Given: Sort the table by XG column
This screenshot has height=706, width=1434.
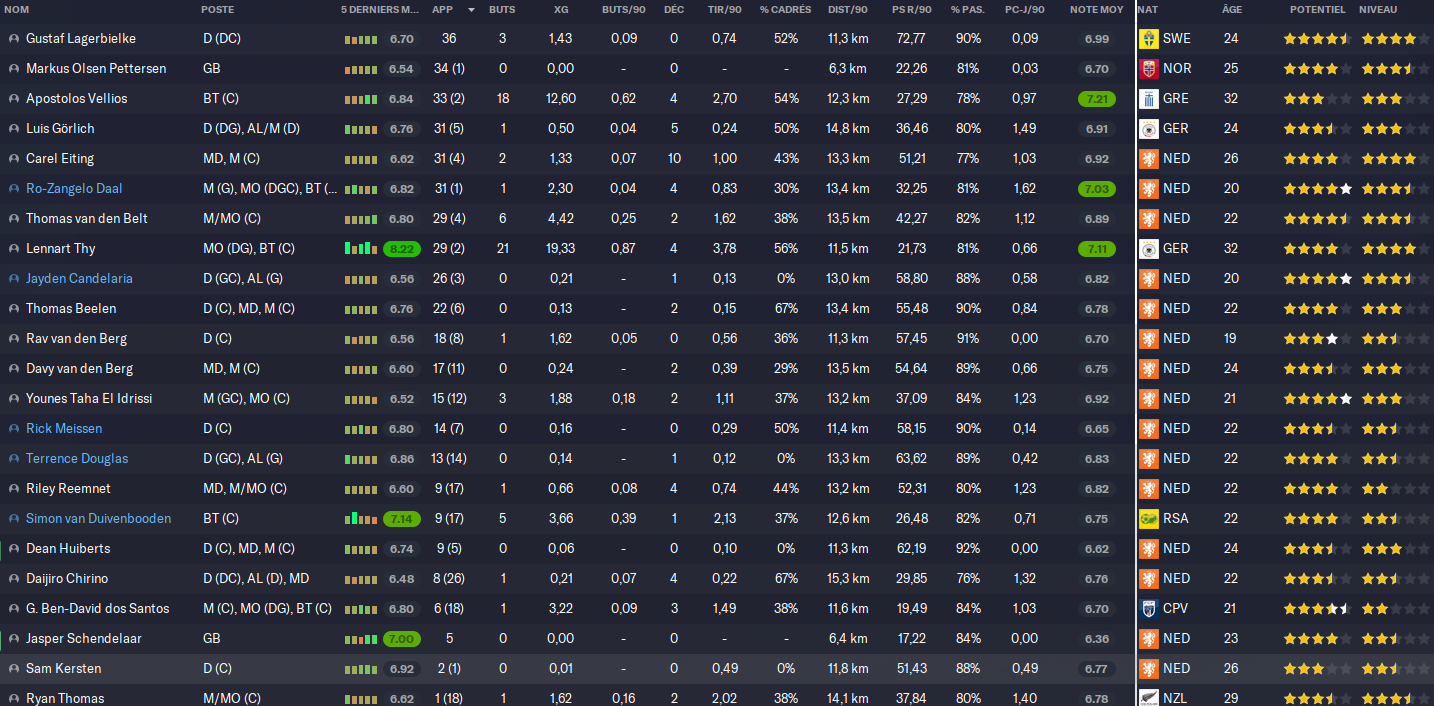Looking at the screenshot, I should tap(561, 9).
